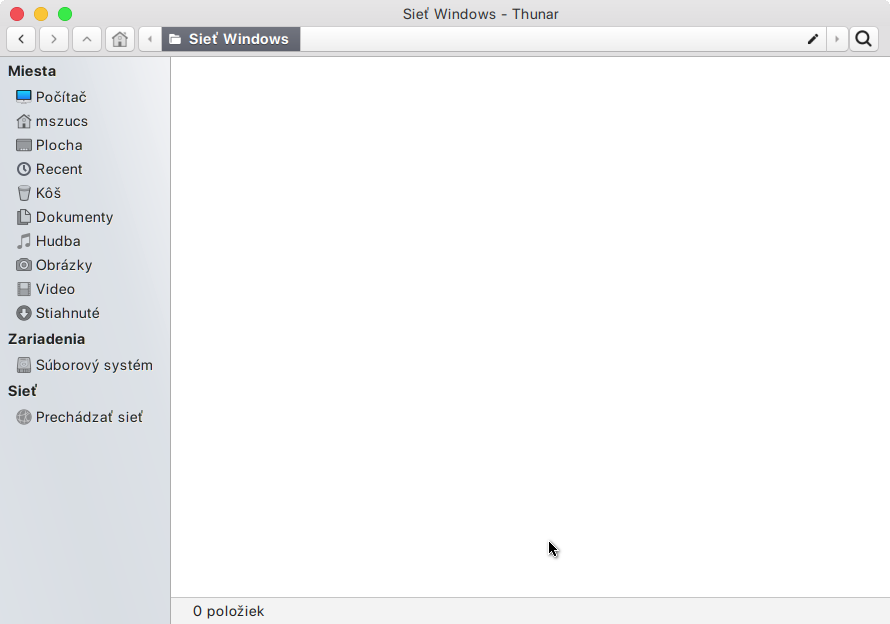Screen dimensions: 890x624
Task: Click the pencil edit-path icon
Action: (x=813, y=39)
